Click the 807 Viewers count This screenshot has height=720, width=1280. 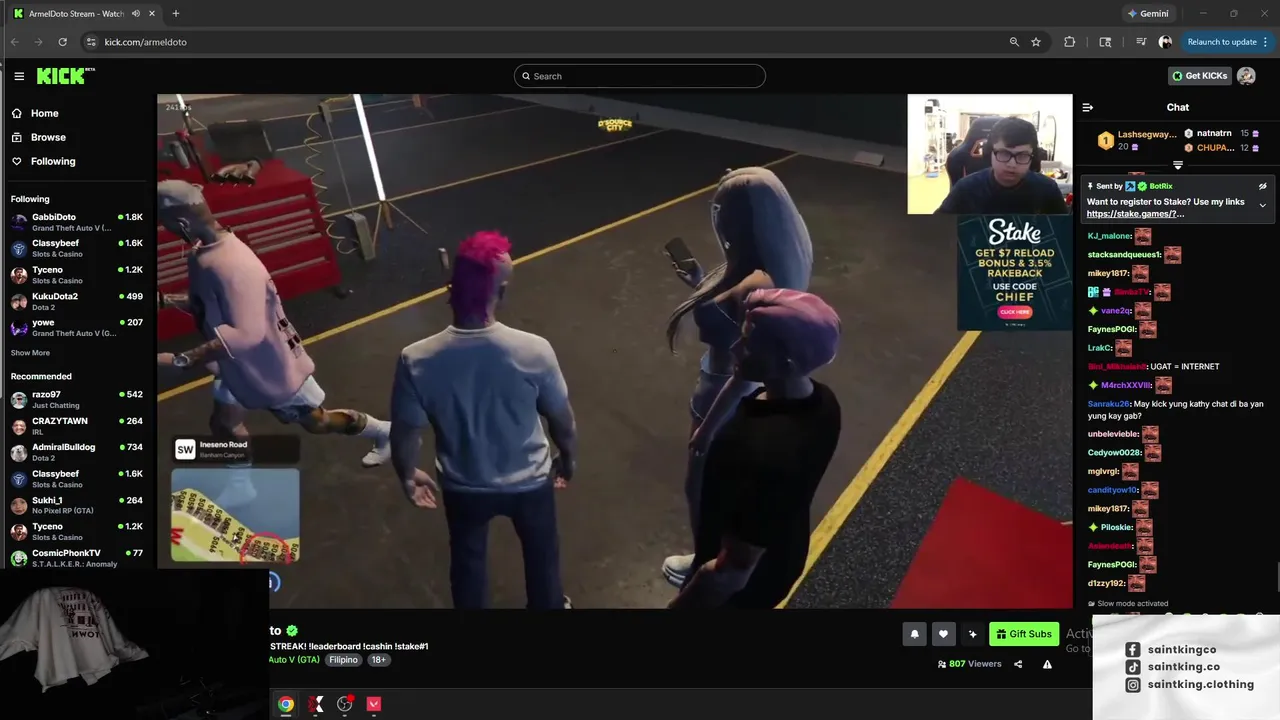pyautogui.click(x=969, y=664)
